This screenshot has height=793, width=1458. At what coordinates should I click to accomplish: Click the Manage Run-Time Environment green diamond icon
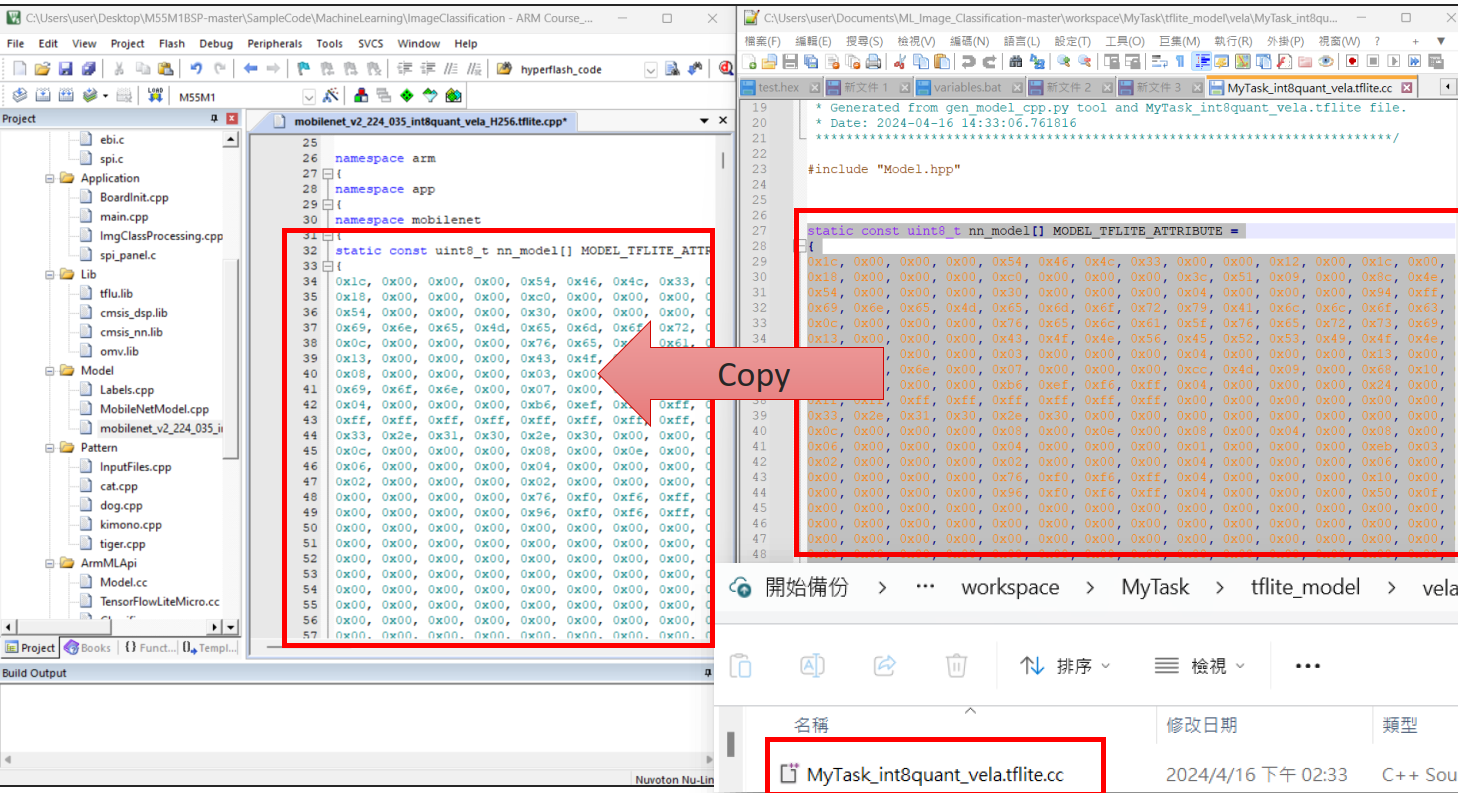coord(407,96)
